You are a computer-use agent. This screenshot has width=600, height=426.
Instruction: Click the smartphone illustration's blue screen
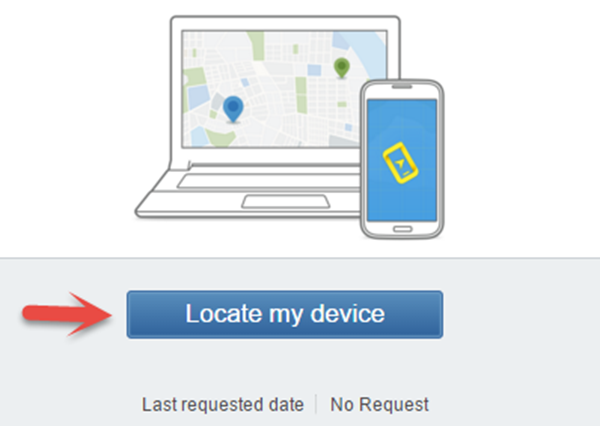click(402, 160)
